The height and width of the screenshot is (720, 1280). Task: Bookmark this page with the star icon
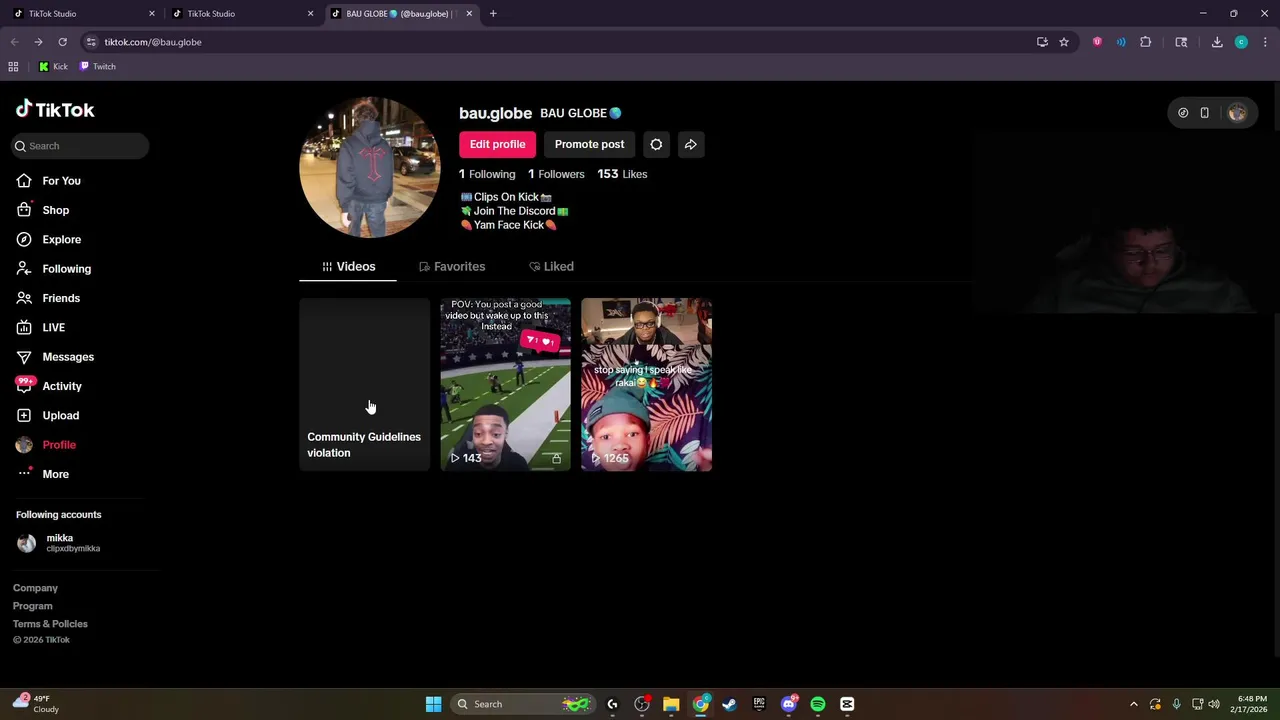click(1064, 42)
